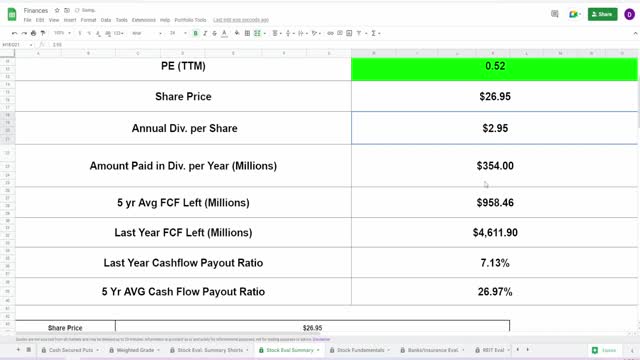Screen dimensions: 640x360
Task: Collapse the toolbar header with the chevron
Action: 635,33
